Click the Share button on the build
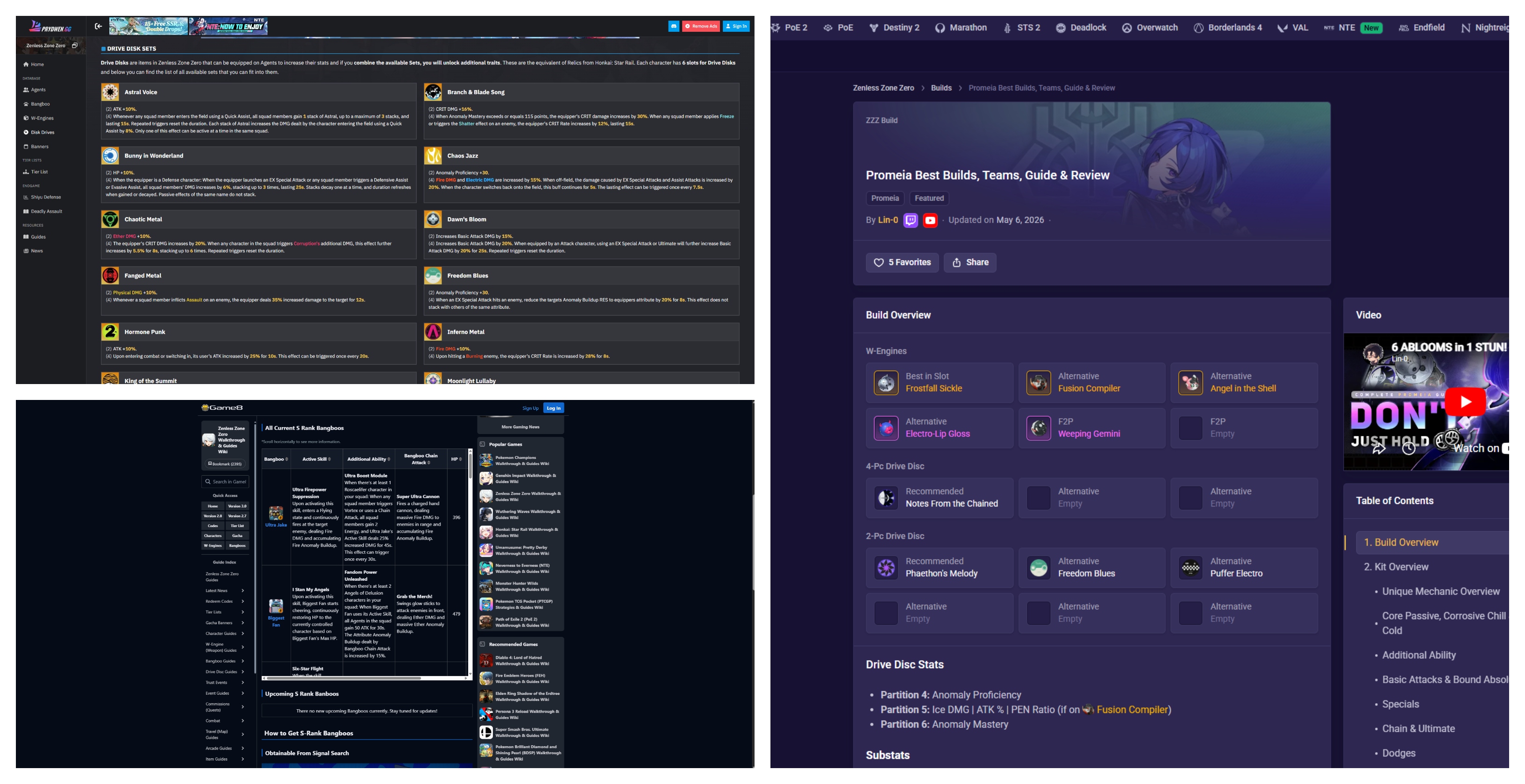The image size is (1525, 784). [x=969, y=262]
